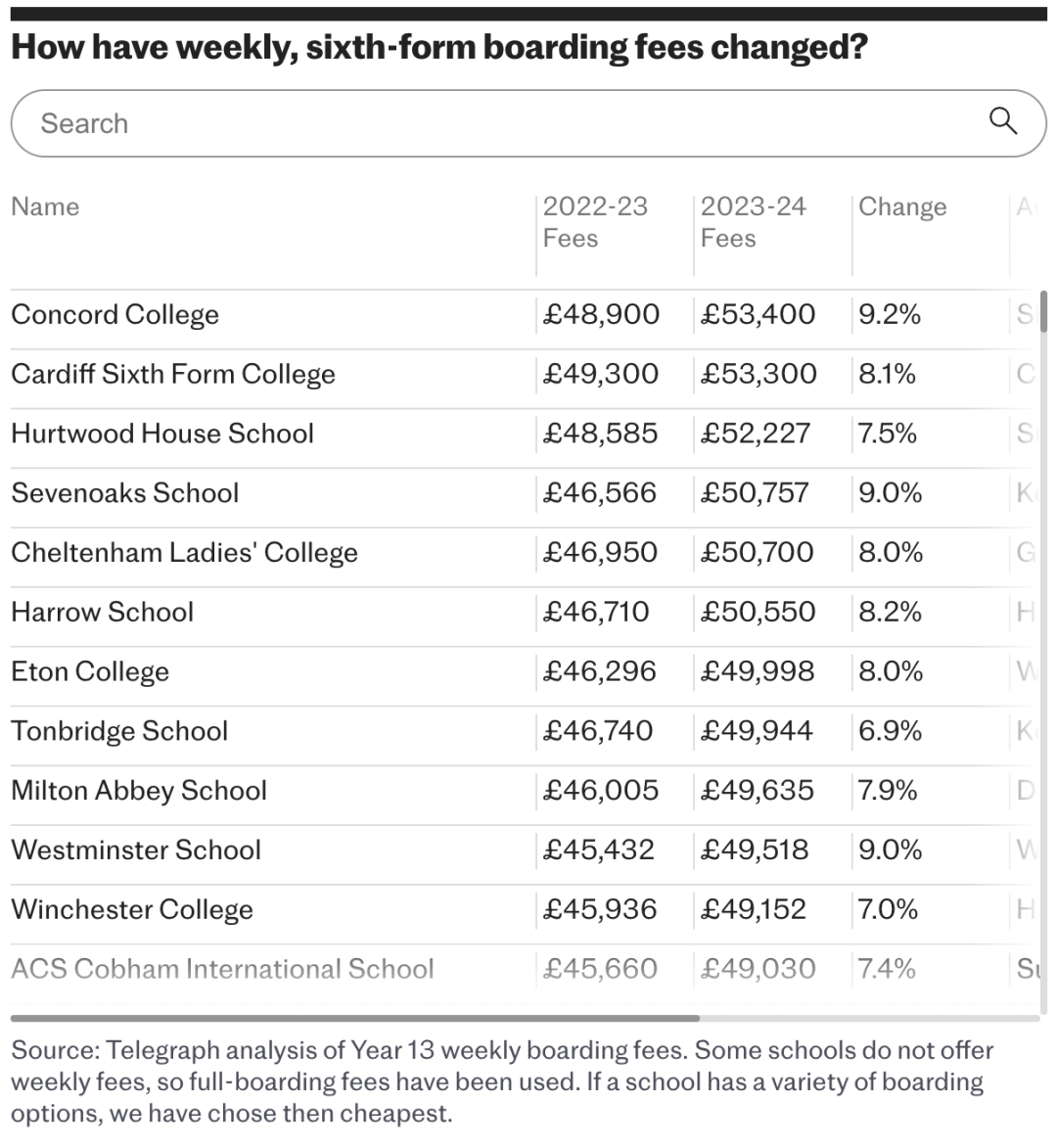
Task: Select the Concord College row
Action: (115, 315)
